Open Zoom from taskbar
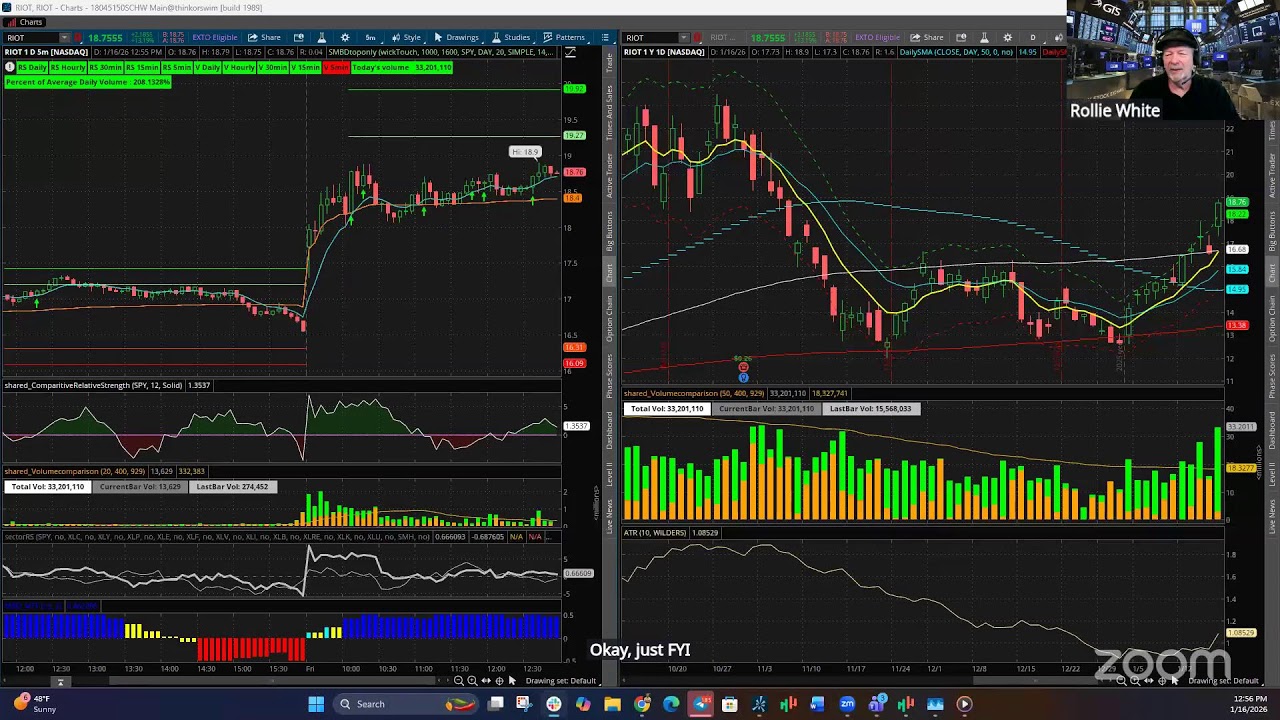The width and height of the screenshot is (1280, 720). (847, 704)
